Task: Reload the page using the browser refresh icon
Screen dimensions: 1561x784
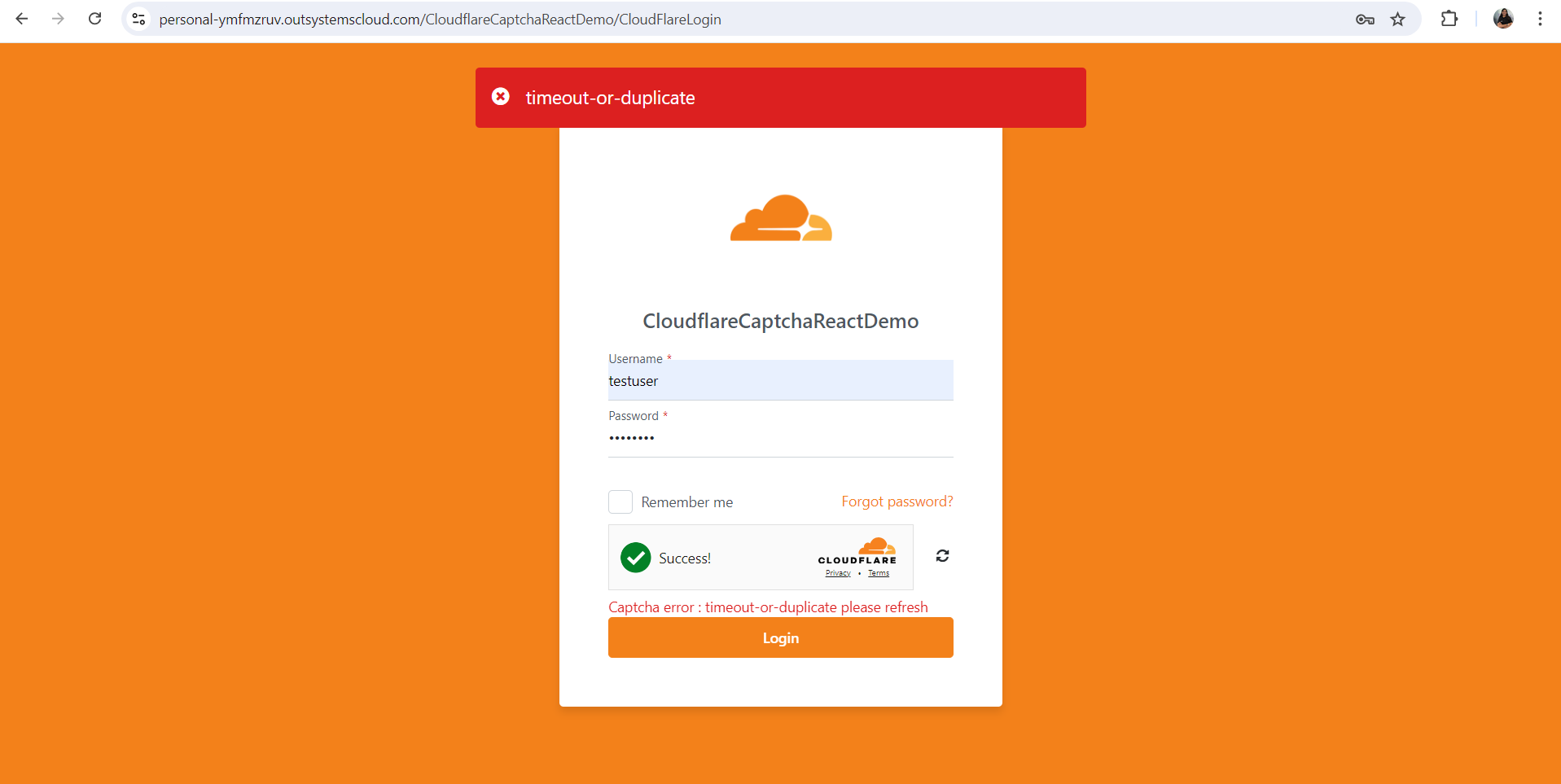Action: (95, 19)
